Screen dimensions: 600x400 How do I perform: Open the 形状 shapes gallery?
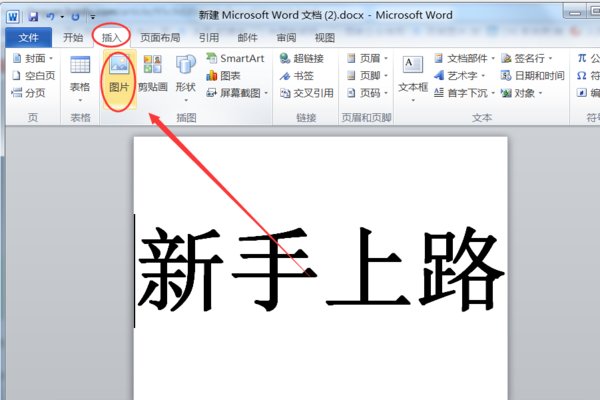click(186, 78)
